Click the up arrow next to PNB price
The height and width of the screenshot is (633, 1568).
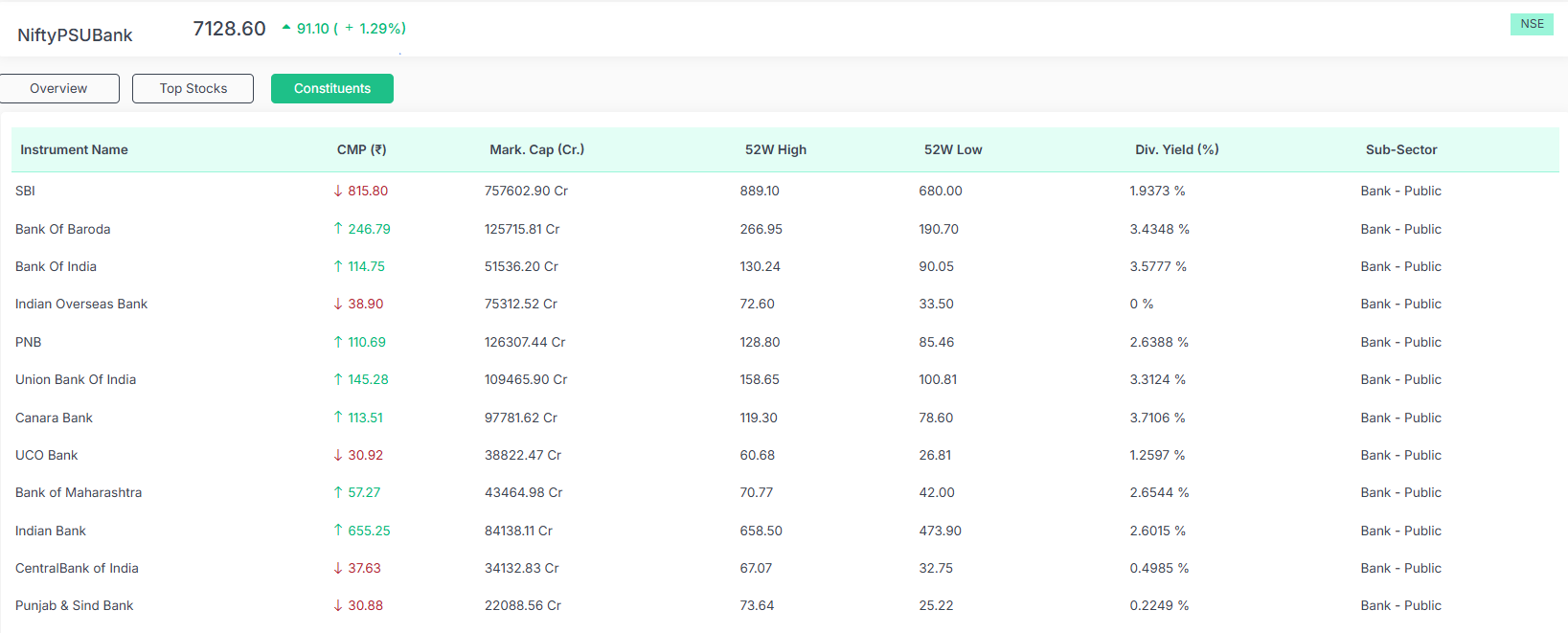(338, 342)
